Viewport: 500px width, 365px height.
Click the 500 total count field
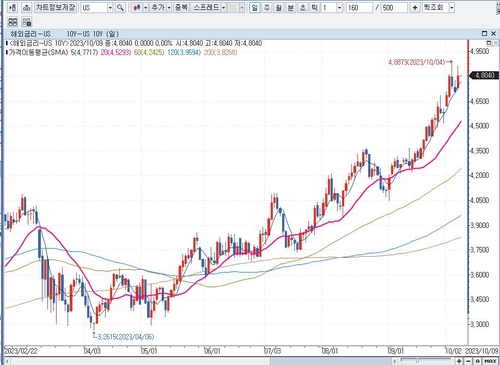tap(394, 7)
